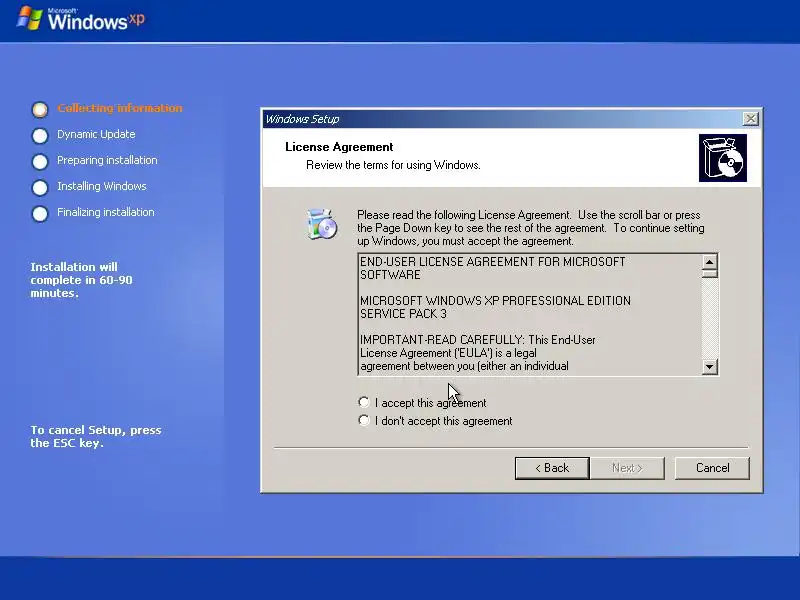Click 'MICROSOFT WINDOWS XP PROFESSIONAL EDITION' line
Image resolution: width=800 pixels, height=600 pixels.
495,301
